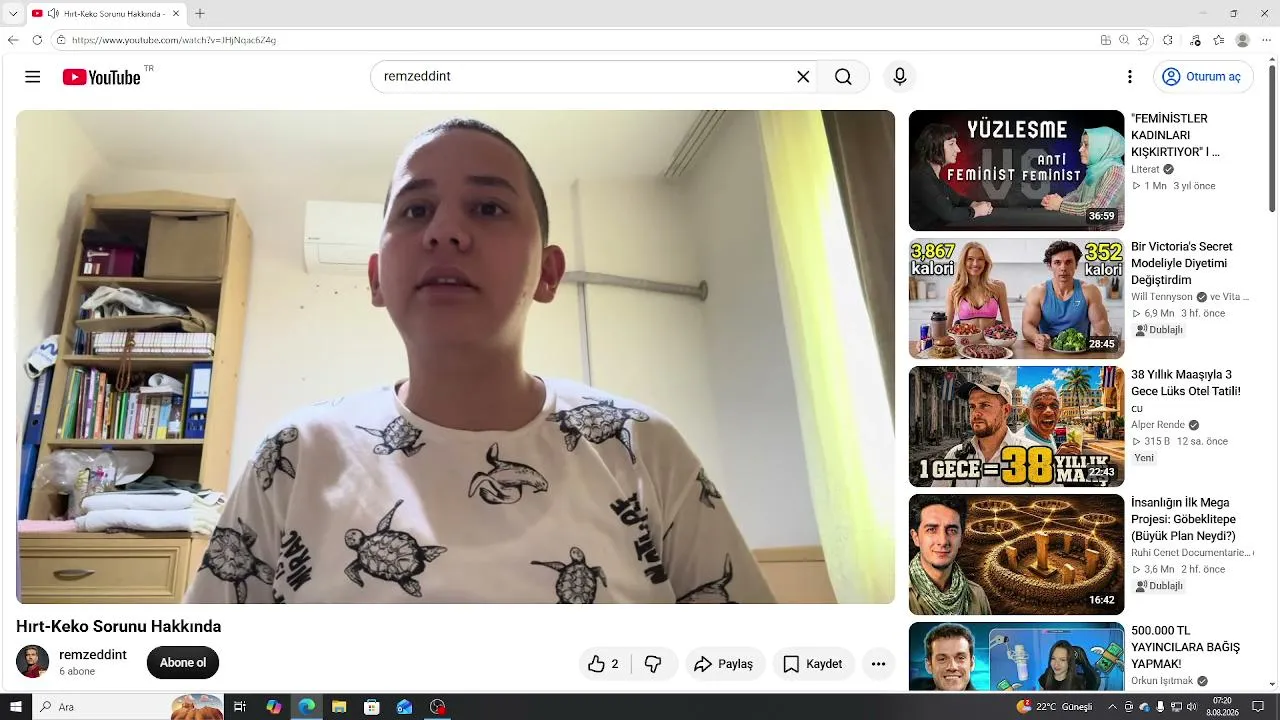Like the video with thumbs up
The width and height of the screenshot is (1280, 720).
pos(604,664)
